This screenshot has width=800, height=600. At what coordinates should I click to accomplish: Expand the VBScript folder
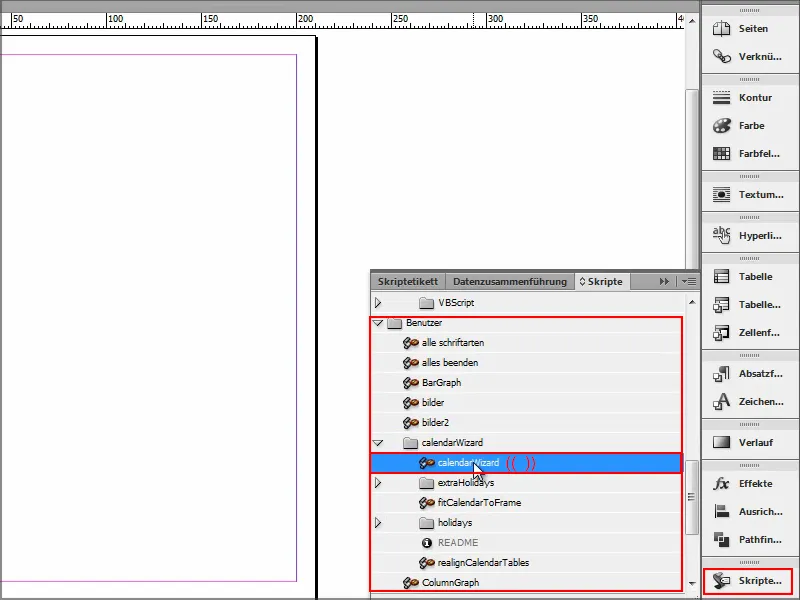tap(378, 303)
